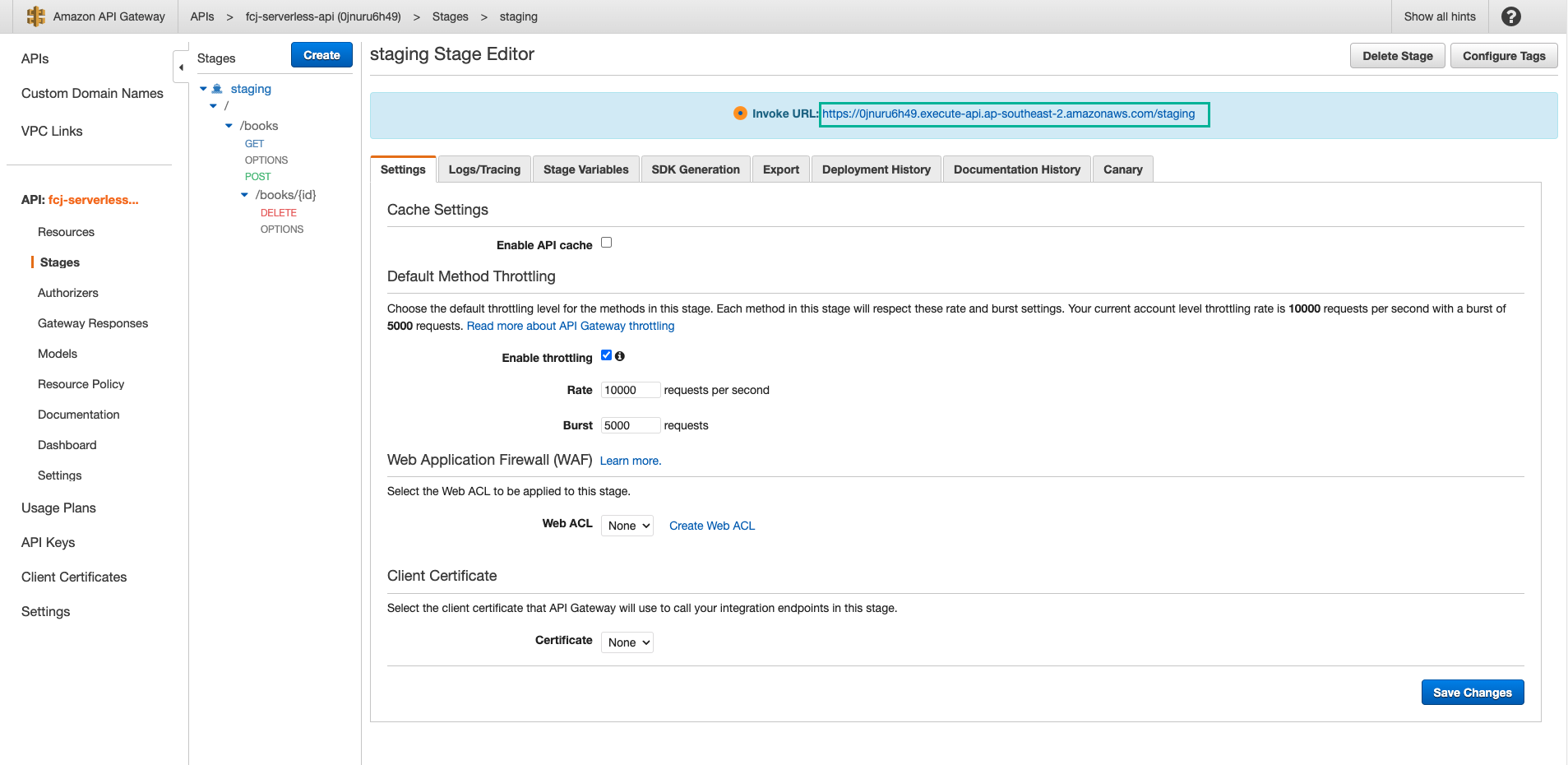The height and width of the screenshot is (765, 1568).
Task: Collapse the /books/{id} resource node
Action: [244, 195]
